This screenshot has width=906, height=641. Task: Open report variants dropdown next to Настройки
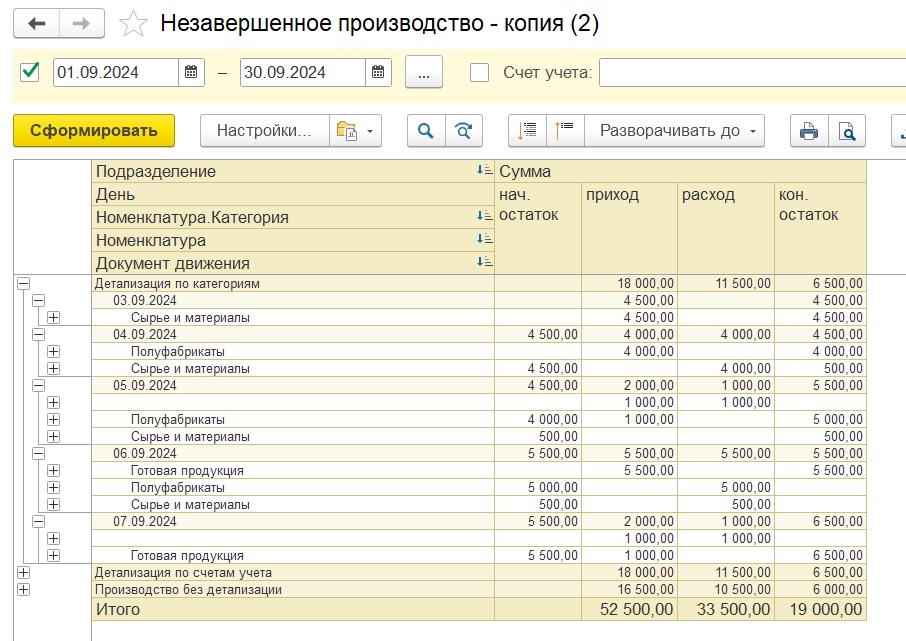pos(355,131)
